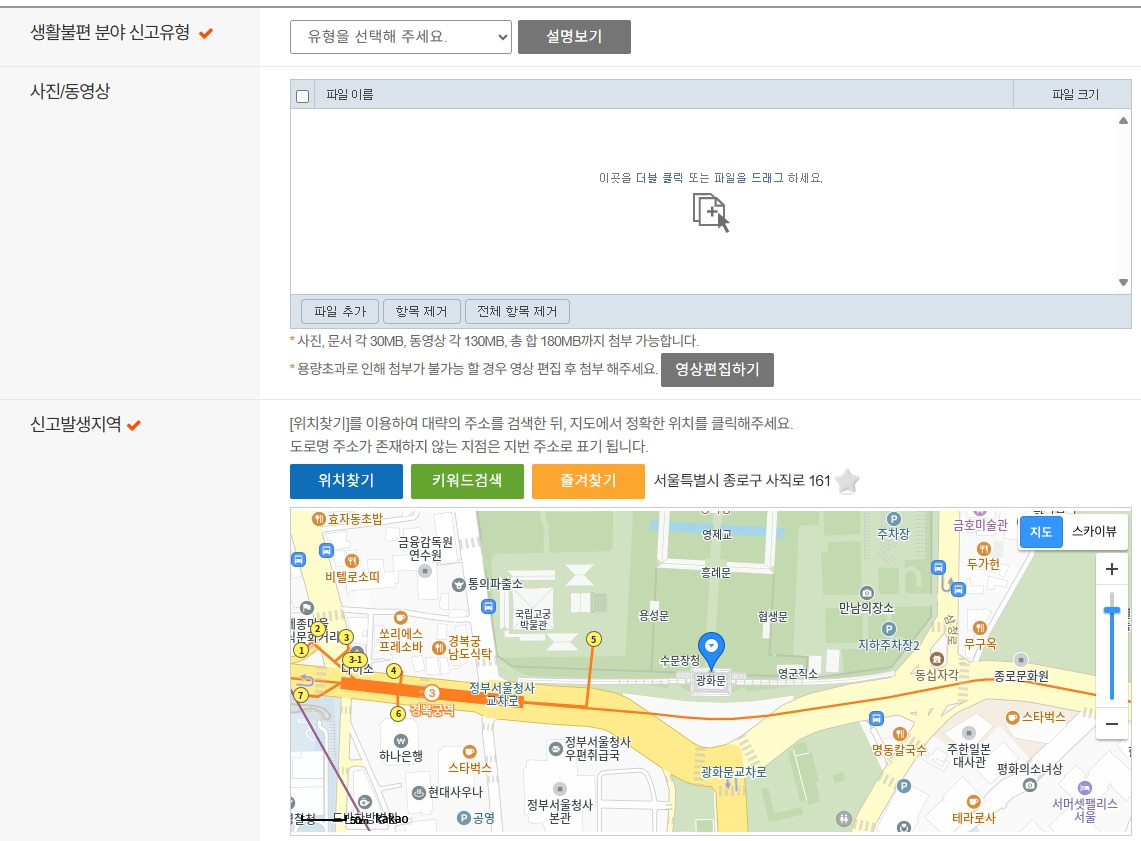Click the 국립고궁박물관 label on the map
1141x841 pixels.
click(x=533, y=619)
